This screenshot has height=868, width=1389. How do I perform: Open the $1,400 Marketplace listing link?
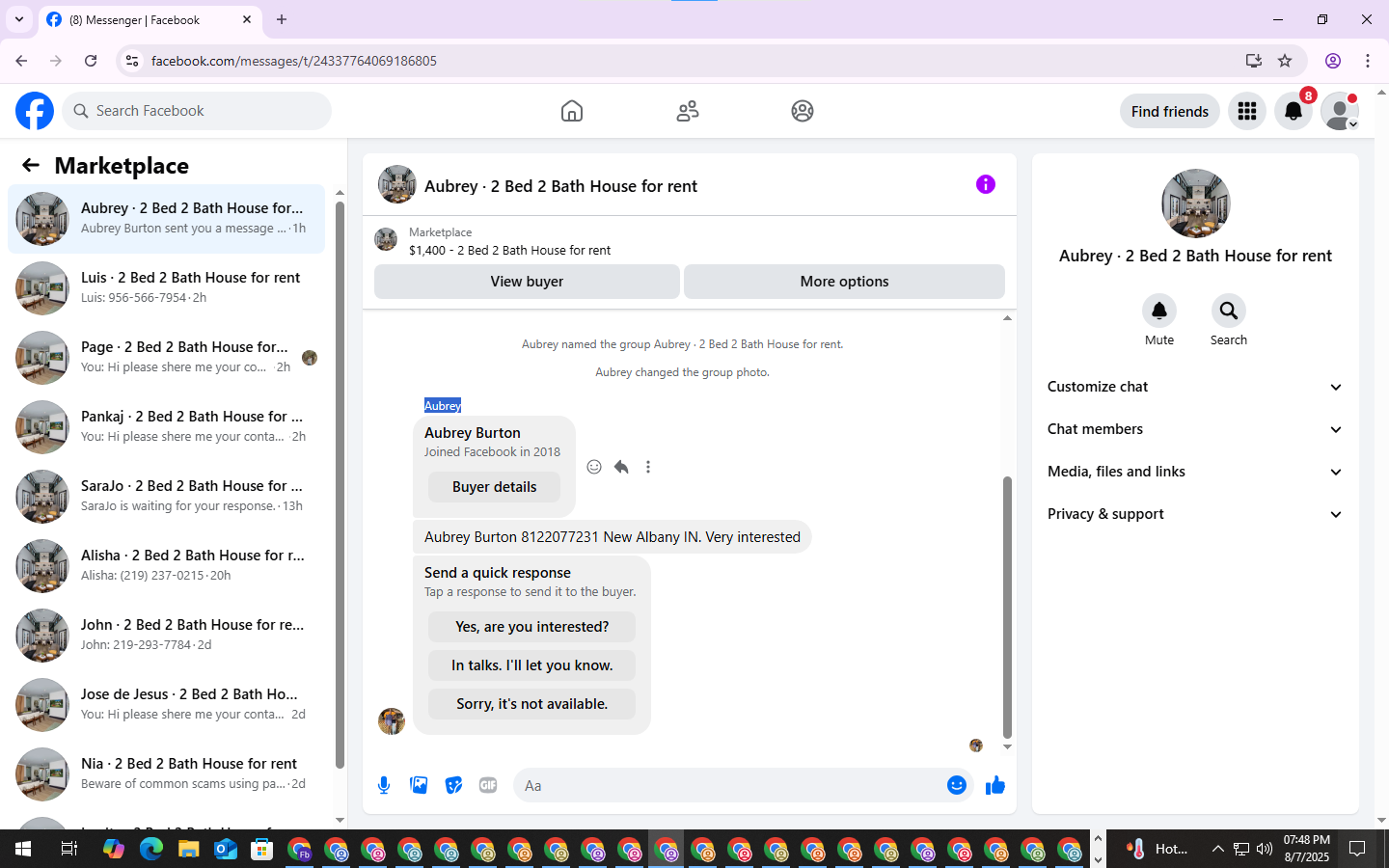509,250
